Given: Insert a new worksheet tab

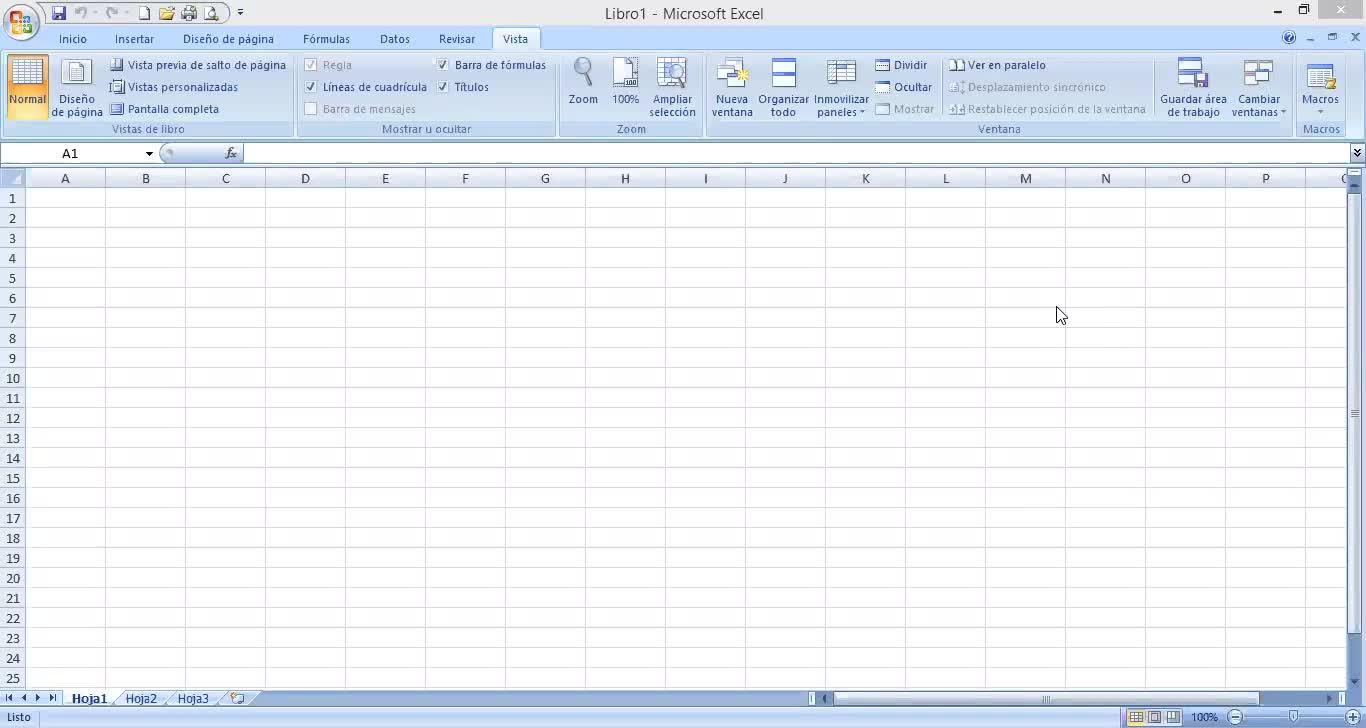Looking at the screenshot, I should [x=237, y=698].
